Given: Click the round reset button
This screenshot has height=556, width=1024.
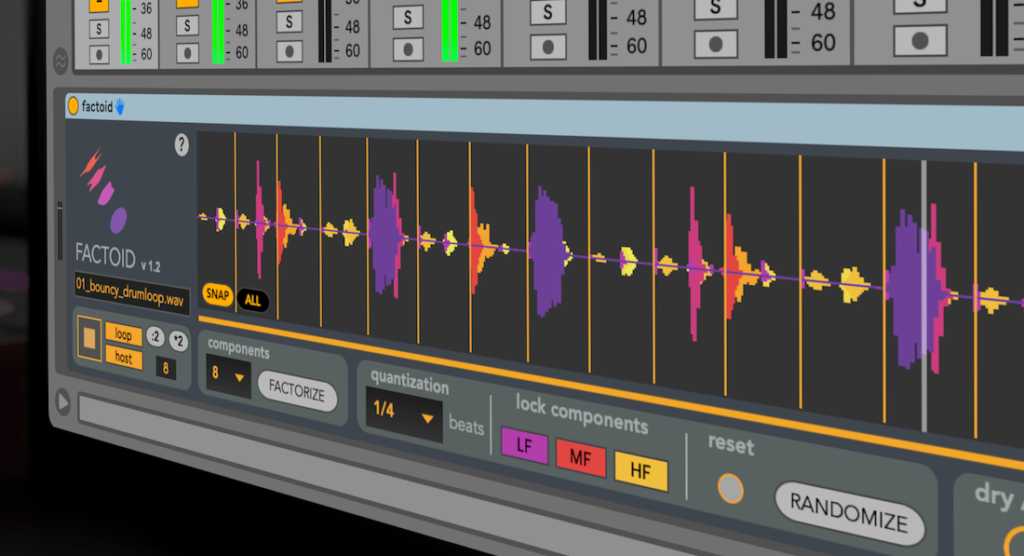Looking at the screenshot, I should 730,489.
